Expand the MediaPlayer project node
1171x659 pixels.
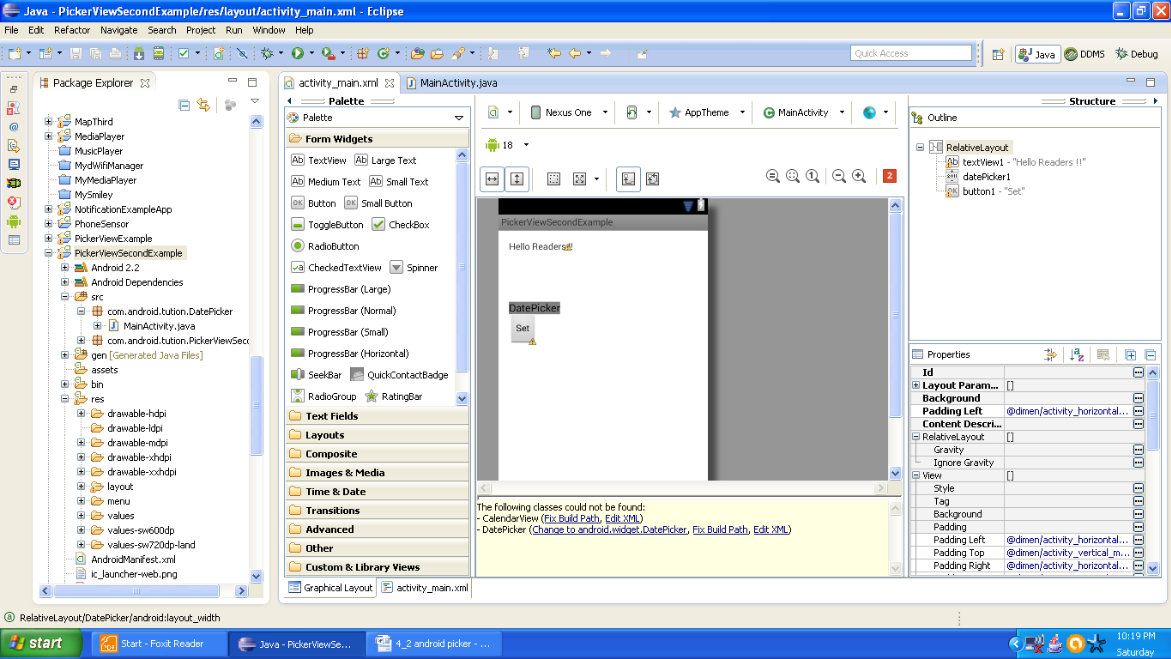[49, 137]
